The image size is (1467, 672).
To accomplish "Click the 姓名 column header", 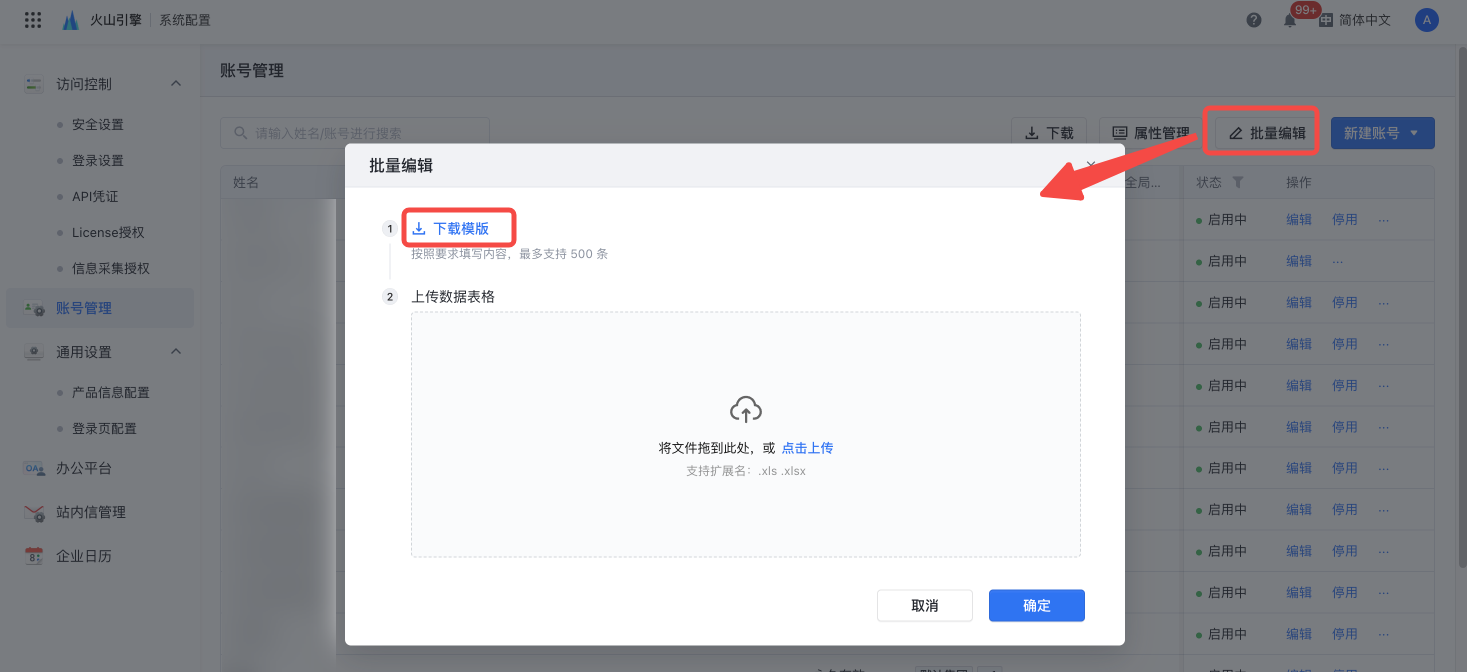I will coord(246,183).
